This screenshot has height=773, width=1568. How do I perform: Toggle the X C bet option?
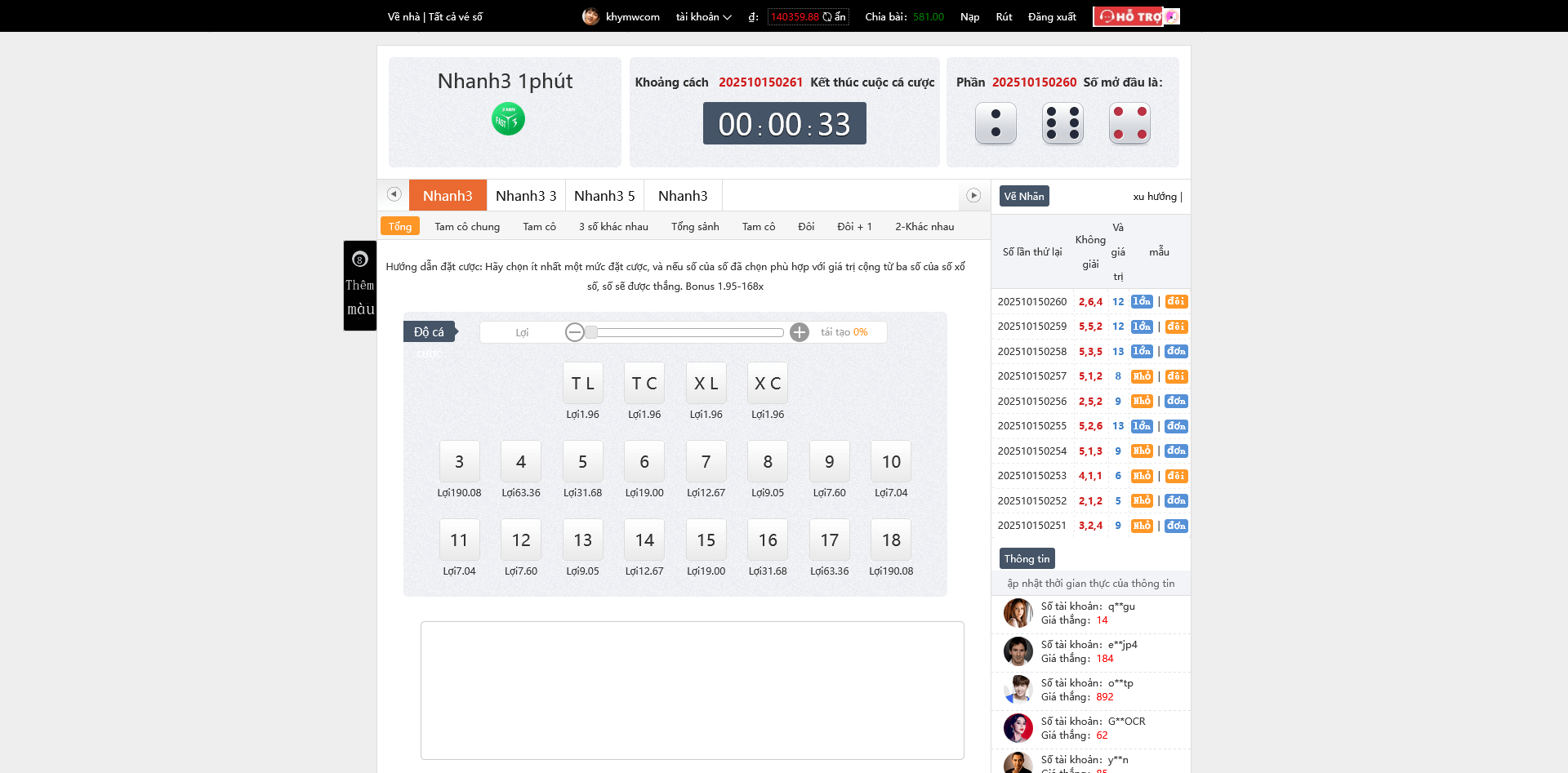coord(768,384)
